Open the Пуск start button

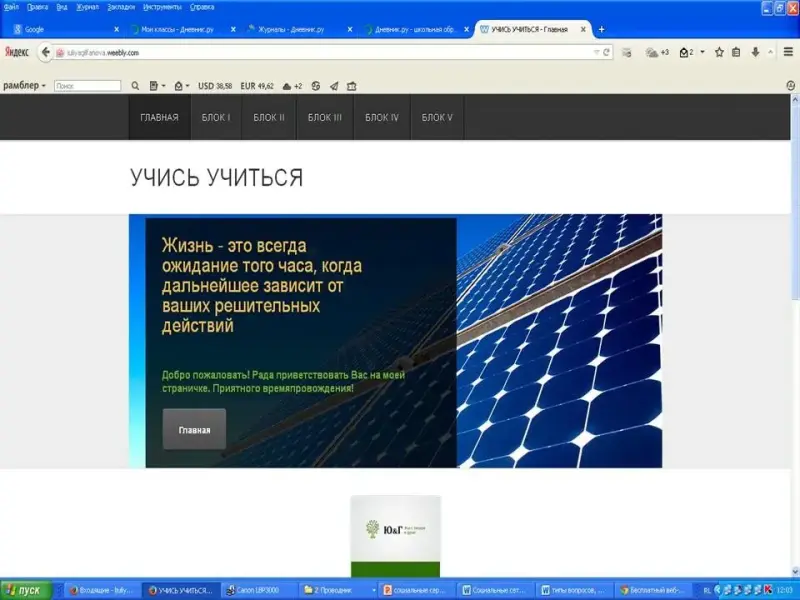click(x=24, y=590)
